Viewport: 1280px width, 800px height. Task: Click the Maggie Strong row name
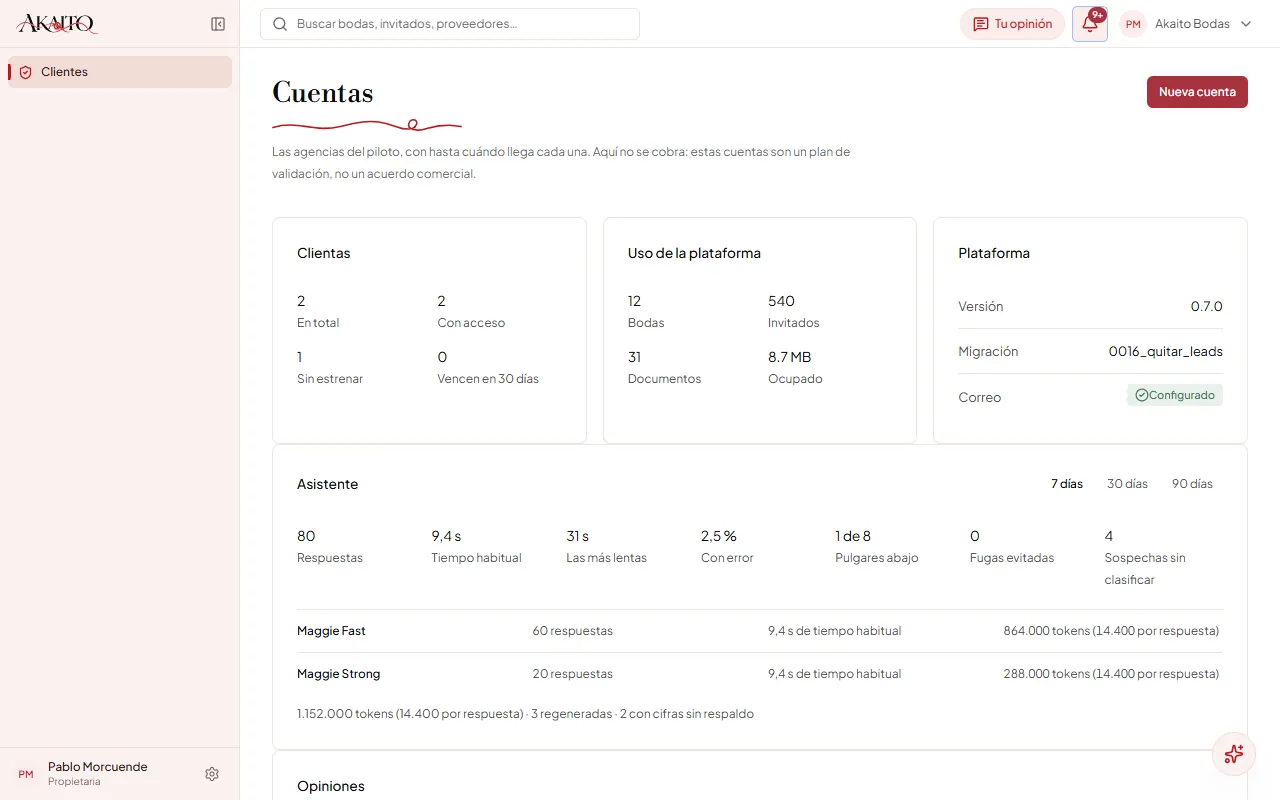pos(338,674)
